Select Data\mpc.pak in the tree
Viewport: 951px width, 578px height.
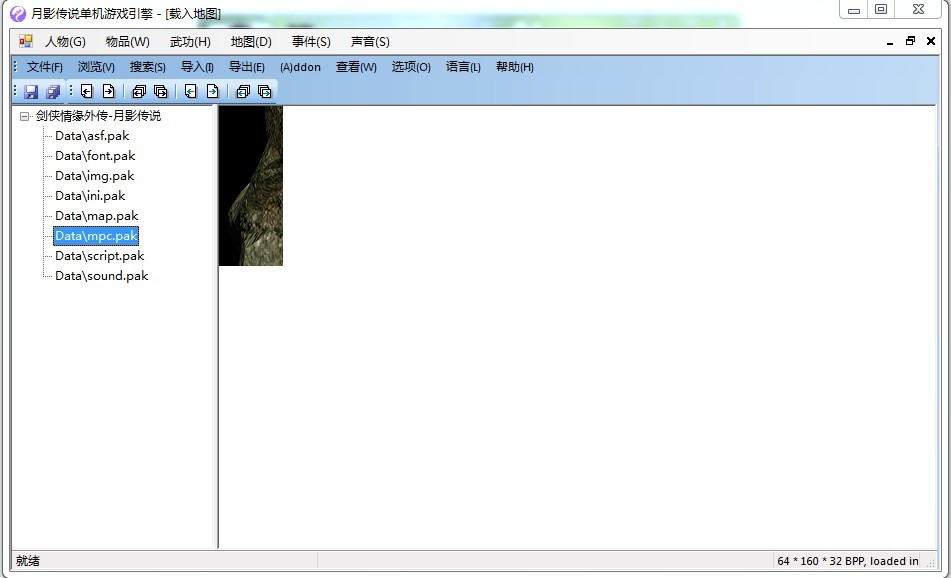tap(96, 236)
